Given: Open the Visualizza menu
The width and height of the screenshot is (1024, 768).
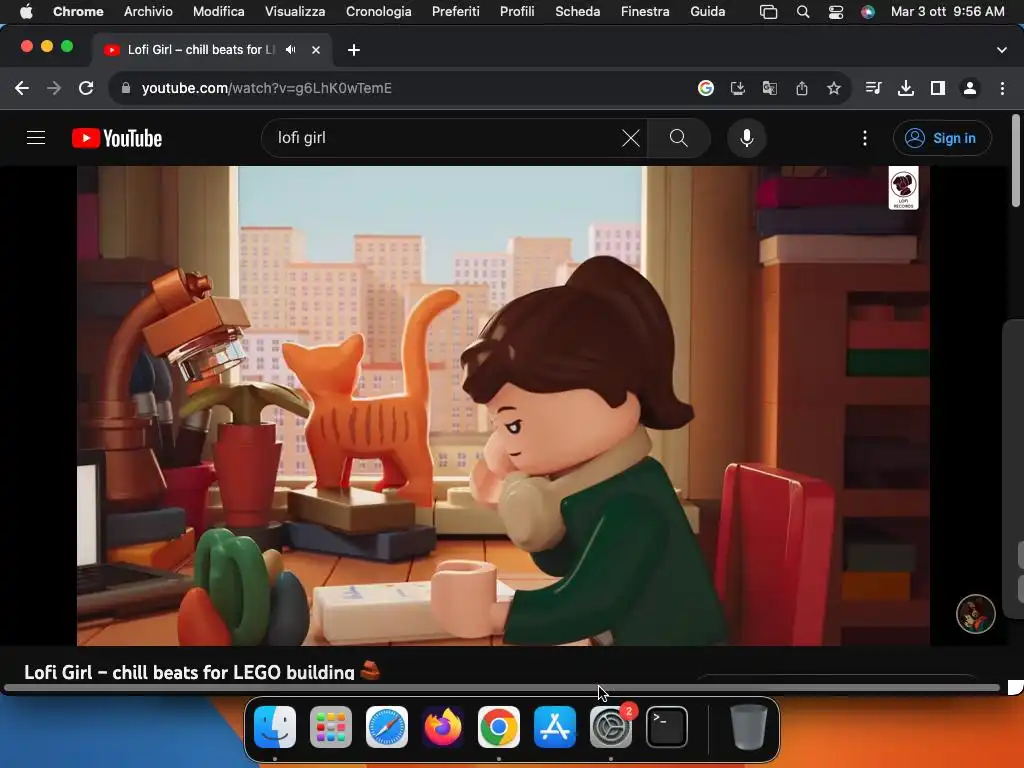Looking at the screenshot, I should coord(295,11).
